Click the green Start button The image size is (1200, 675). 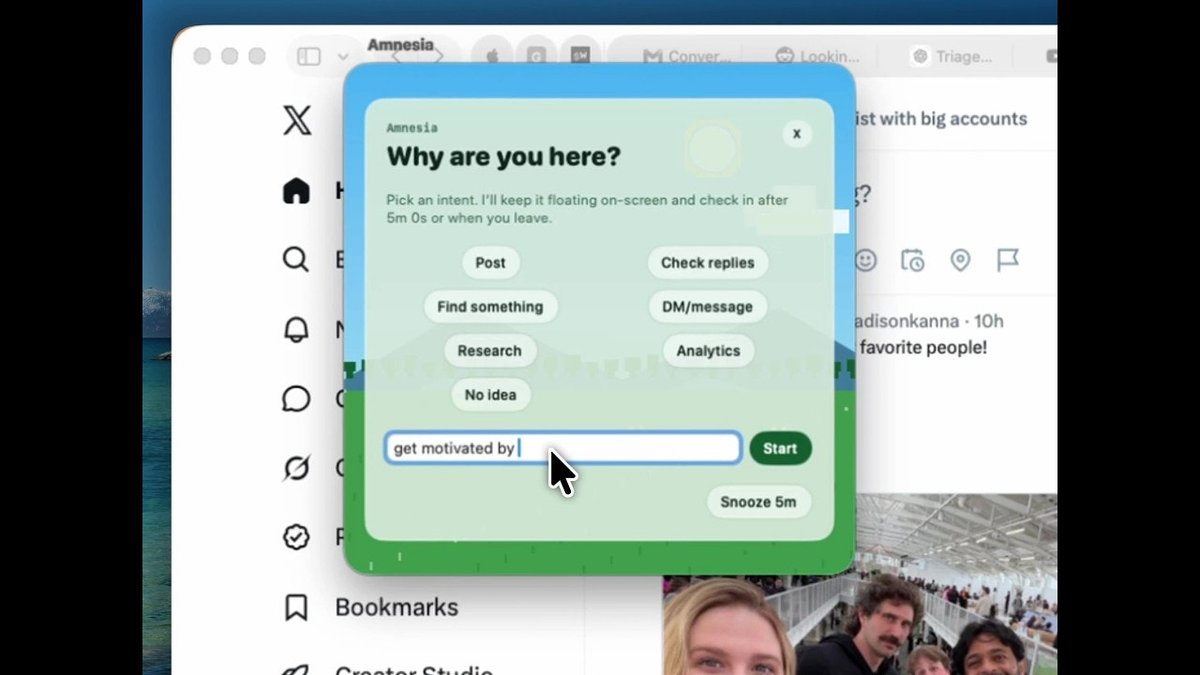[780, 449]
